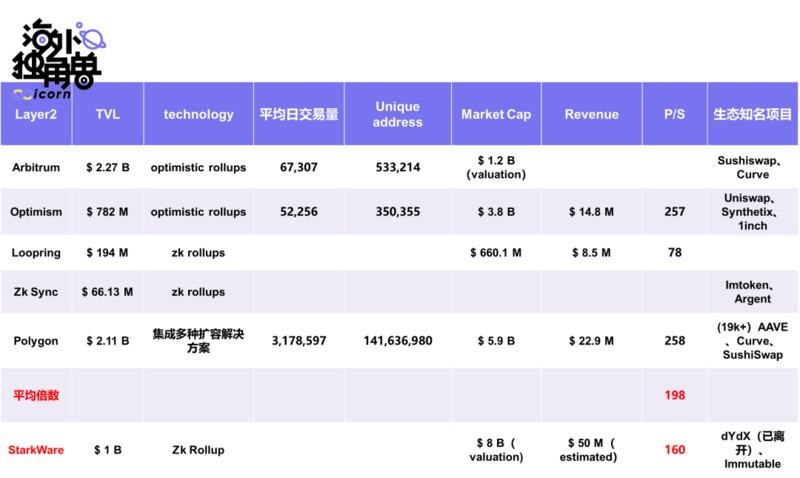The height and width of the screenshot is (478, 800).
Task: Select the Zk Rollup cell
Action: 198,450
